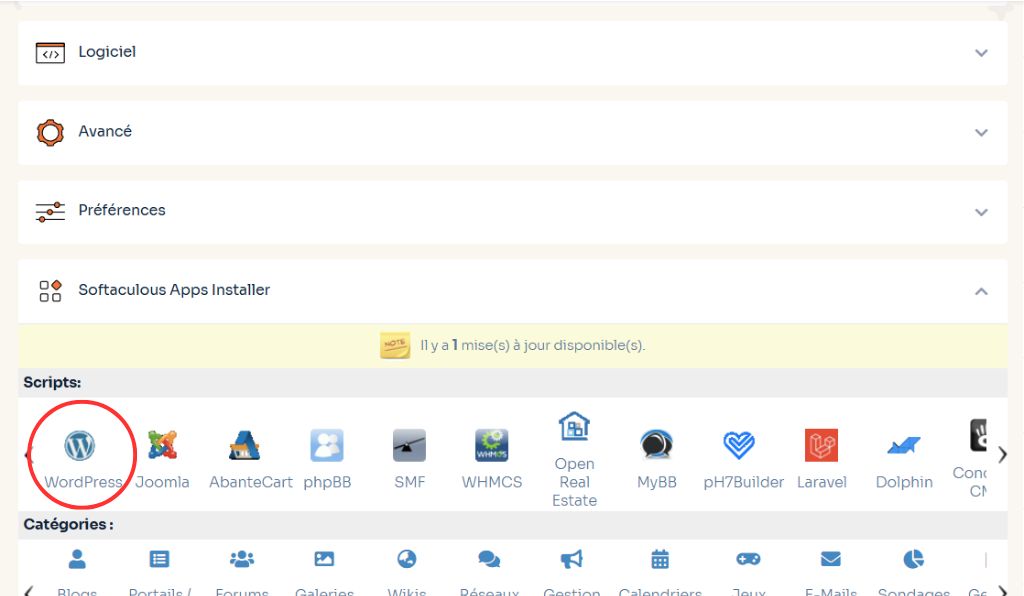
Task: Click the WordPress text label
Action: [84, 482]
